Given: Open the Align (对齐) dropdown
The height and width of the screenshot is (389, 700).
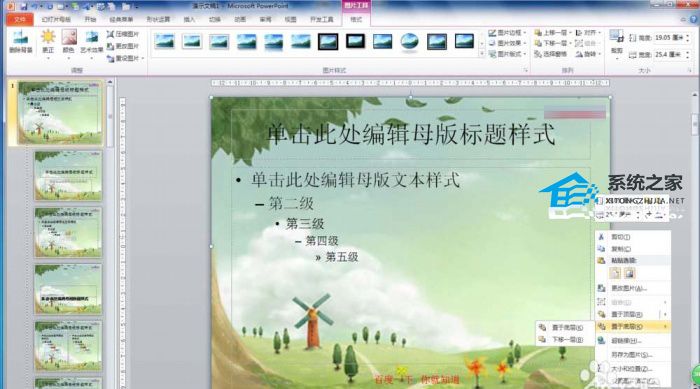Looking at the screenshot, I should (588, 33).
